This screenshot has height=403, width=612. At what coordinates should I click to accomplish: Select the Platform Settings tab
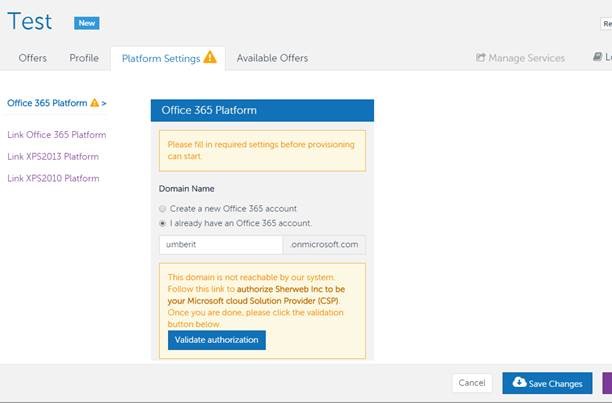(168, 59)
